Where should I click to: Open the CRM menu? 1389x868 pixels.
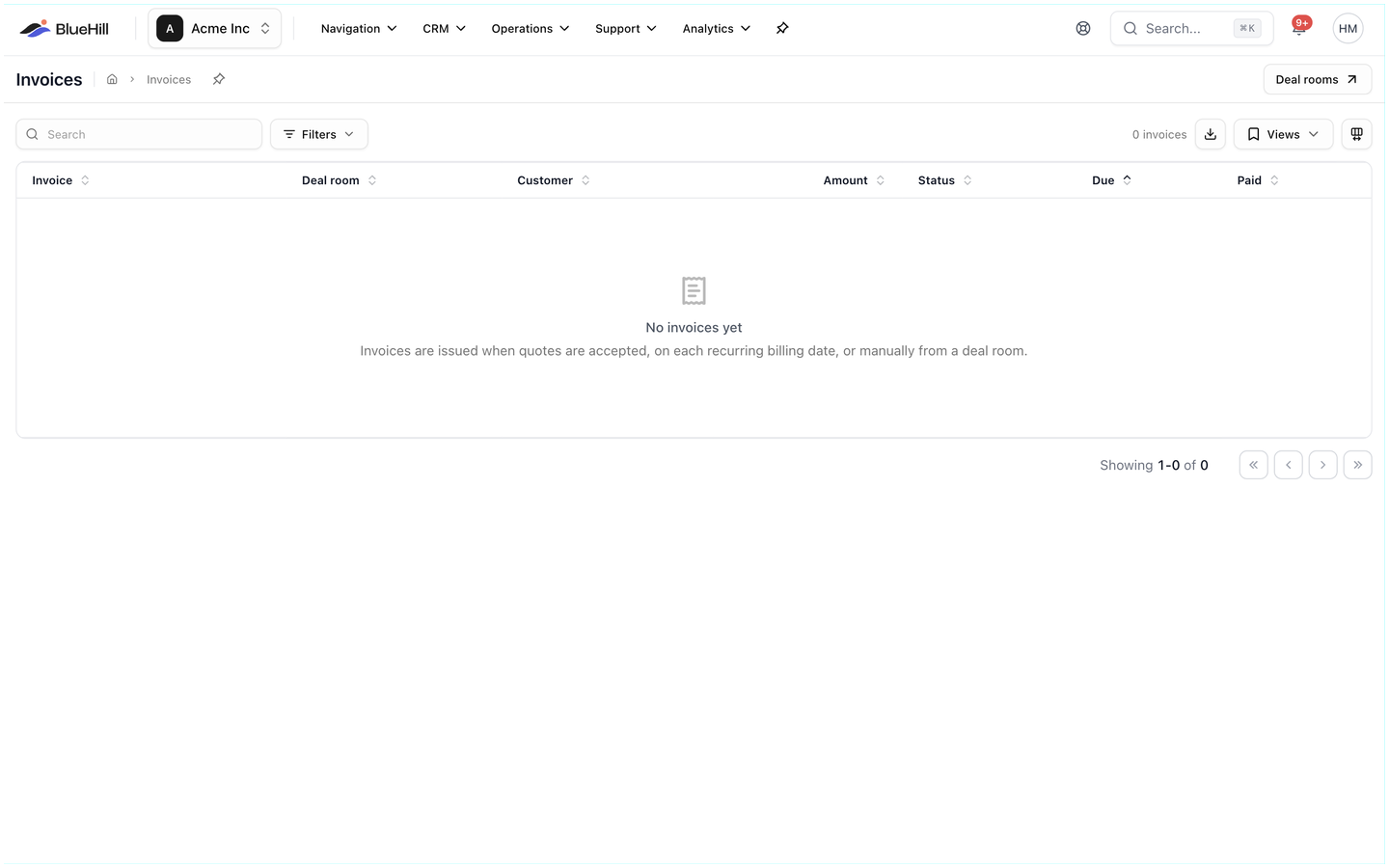pos(444,29)
